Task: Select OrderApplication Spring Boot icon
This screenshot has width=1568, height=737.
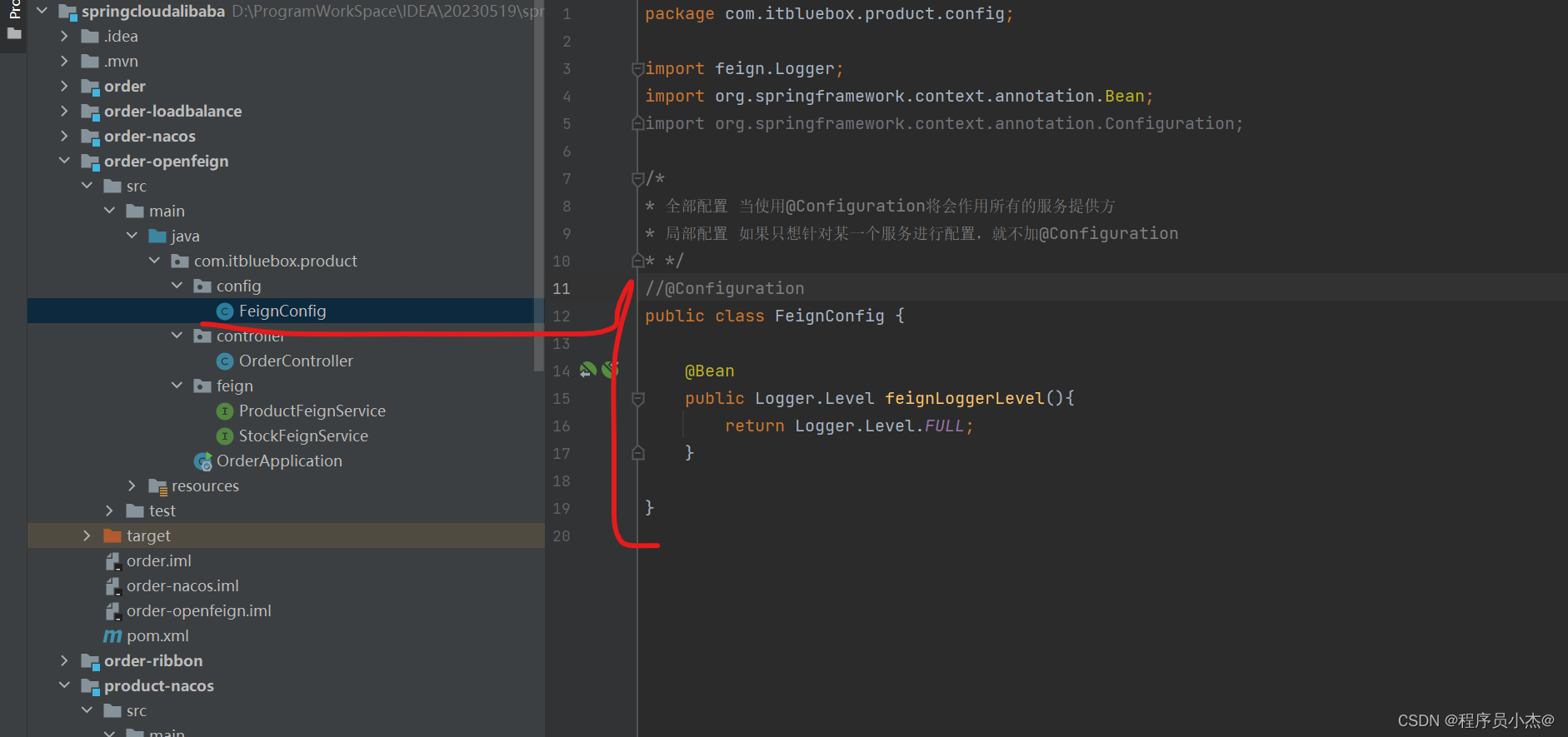Action: (202, 461)
